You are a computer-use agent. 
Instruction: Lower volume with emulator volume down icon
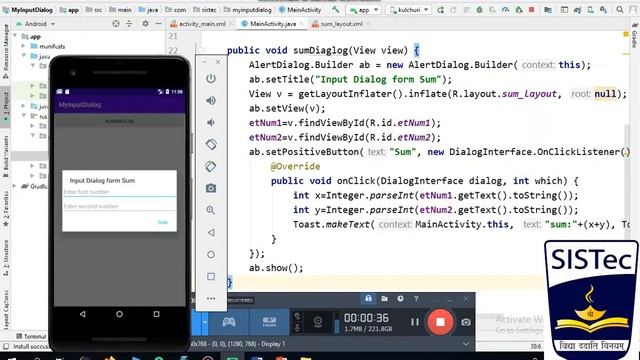tap(211, 122)
